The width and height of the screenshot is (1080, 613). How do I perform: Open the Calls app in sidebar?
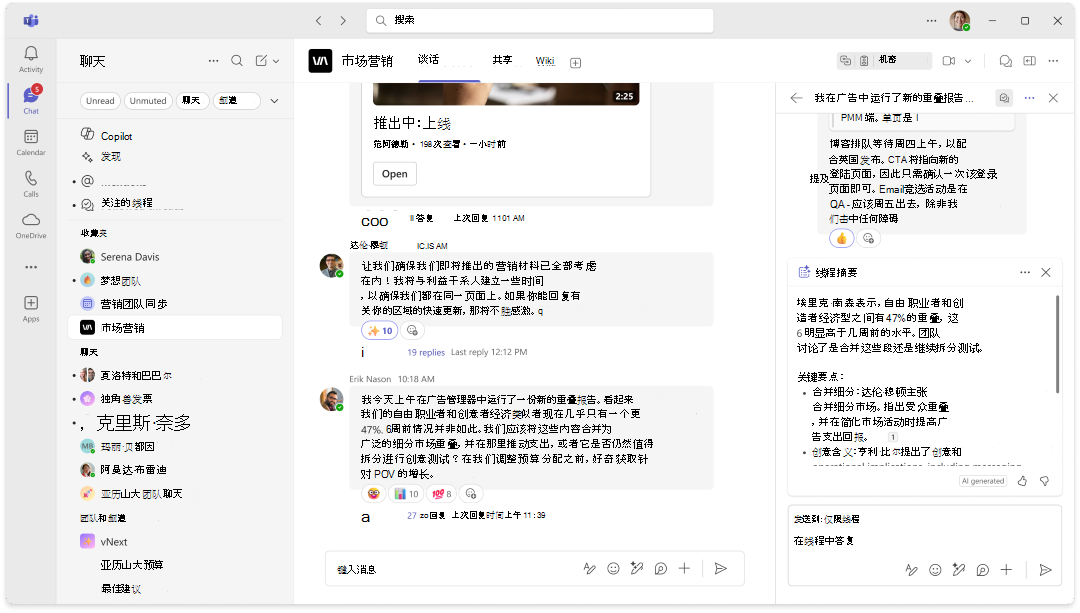coord(31,183)
